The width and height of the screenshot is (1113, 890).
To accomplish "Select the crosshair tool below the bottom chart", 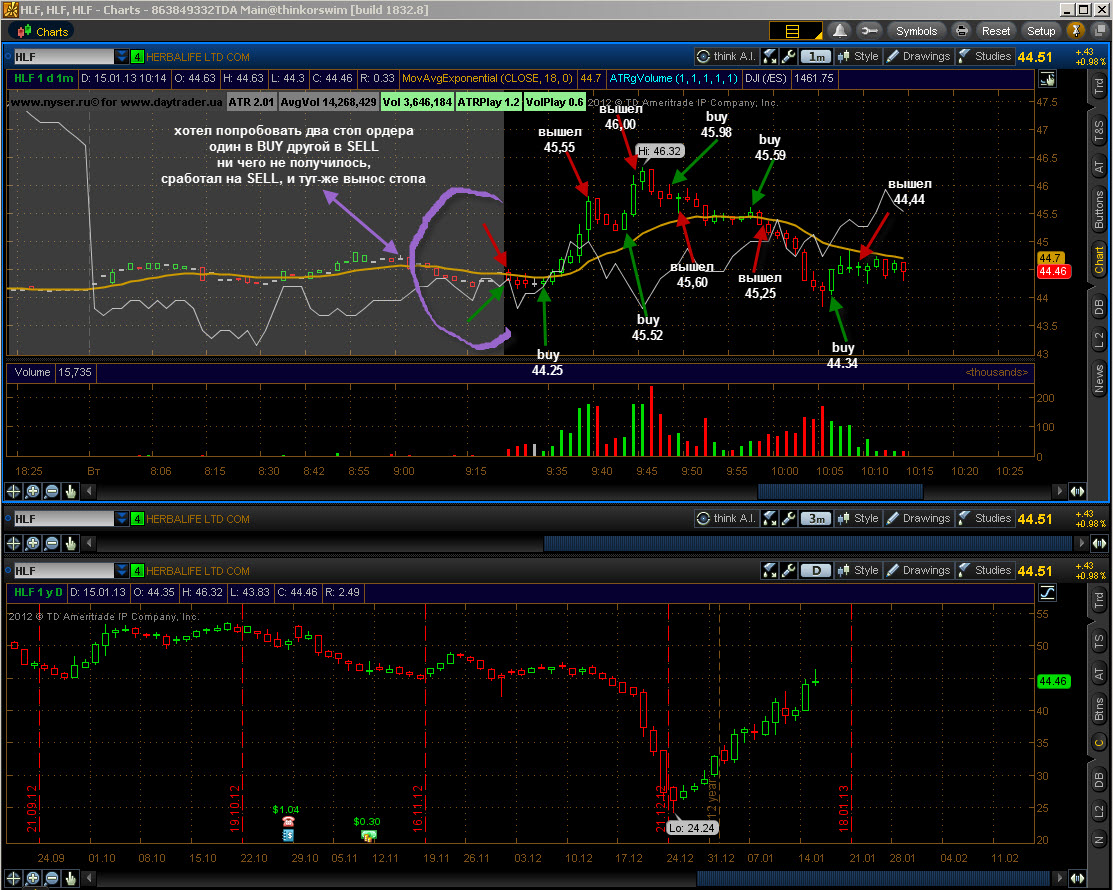I will 13,879.
